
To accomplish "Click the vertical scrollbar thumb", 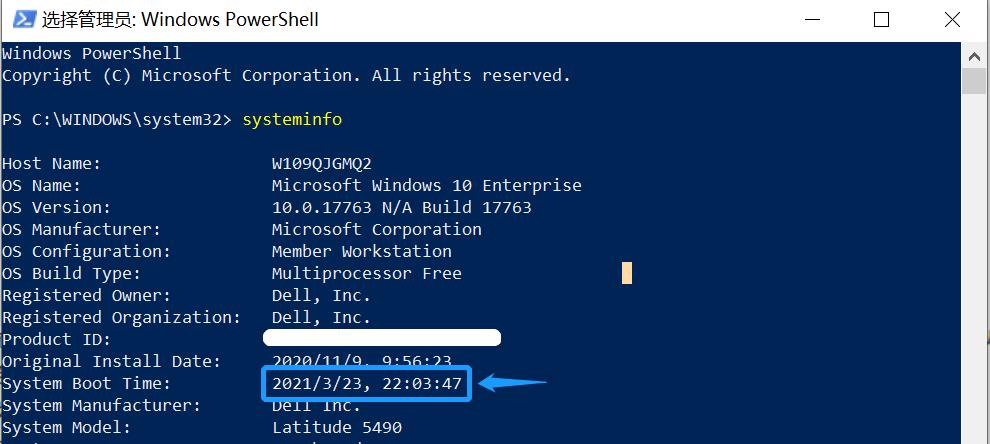I will click(x=974, y=82).
